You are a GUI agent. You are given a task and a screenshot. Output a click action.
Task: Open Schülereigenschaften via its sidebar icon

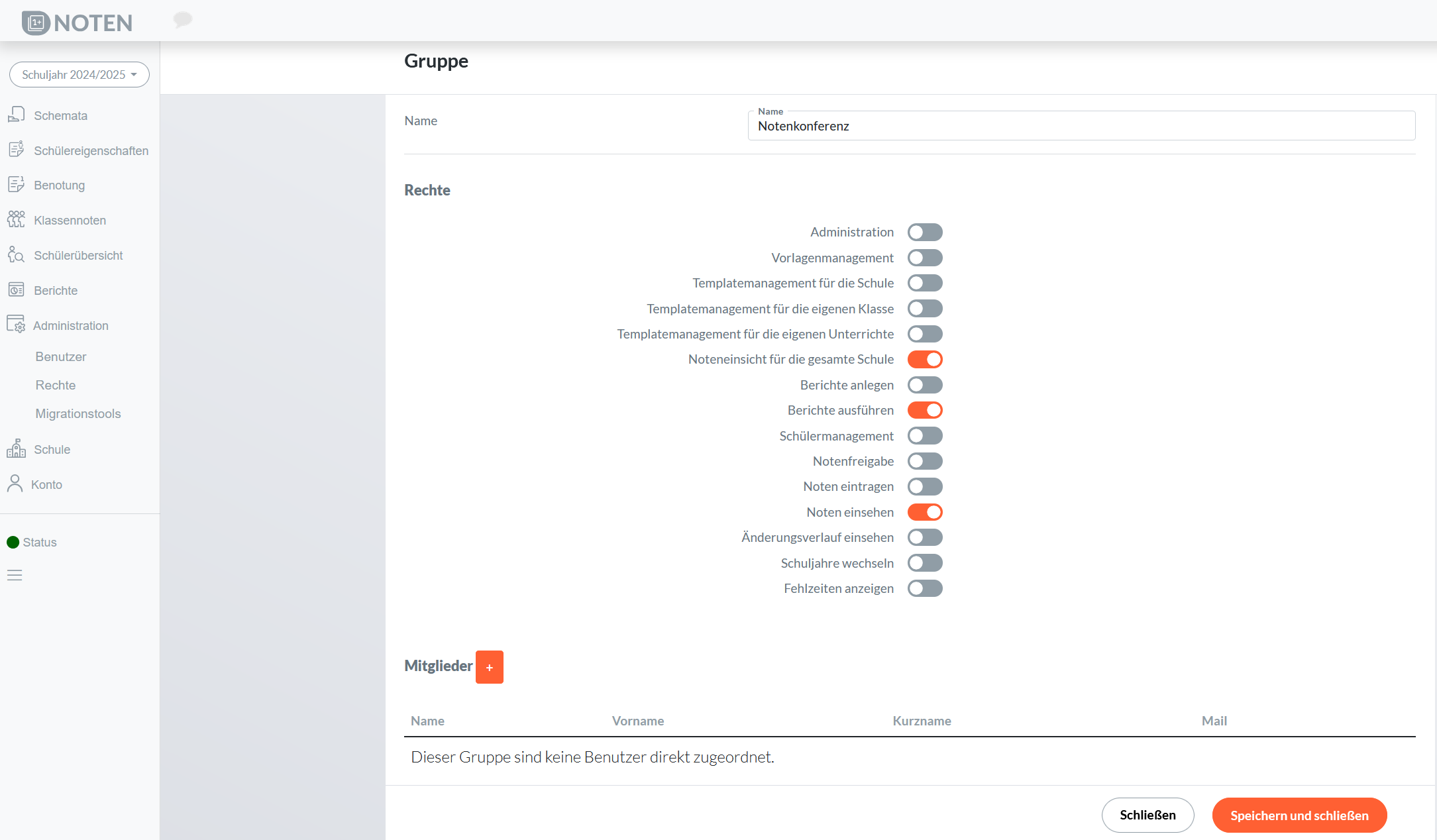click(16, 150)
